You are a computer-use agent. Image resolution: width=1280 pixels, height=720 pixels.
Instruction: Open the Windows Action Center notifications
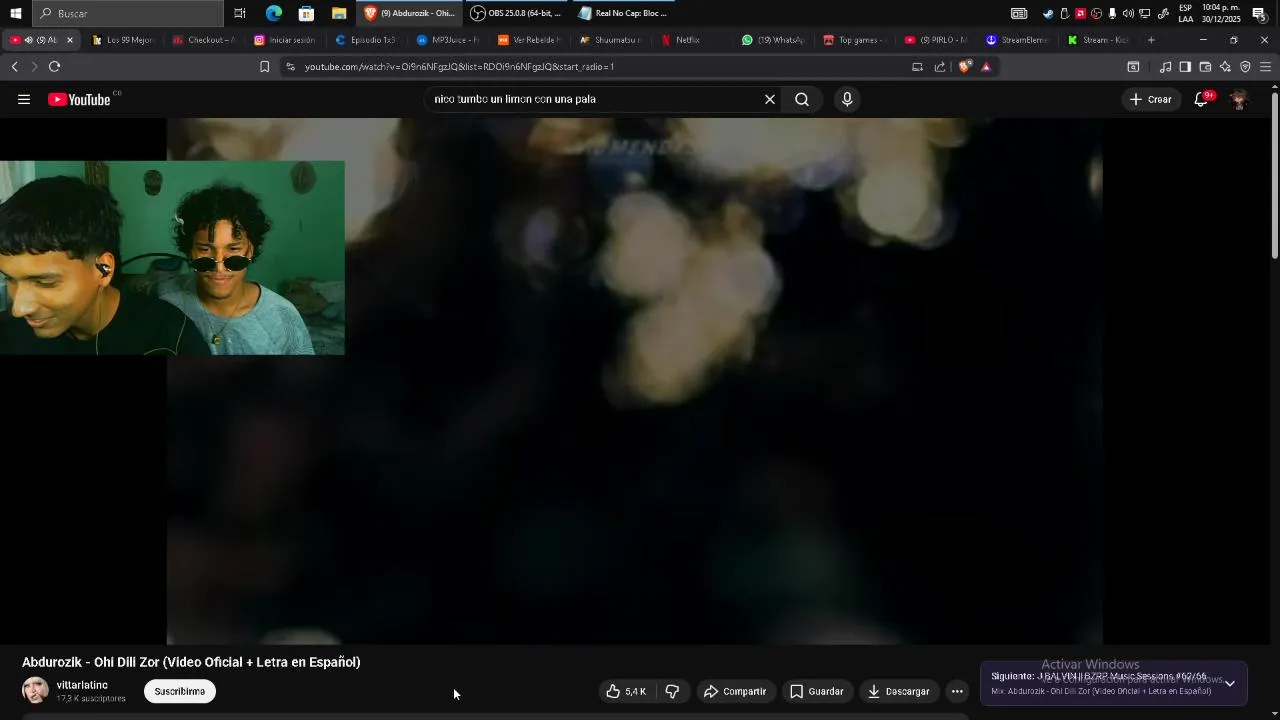[x=1259, y=13]
